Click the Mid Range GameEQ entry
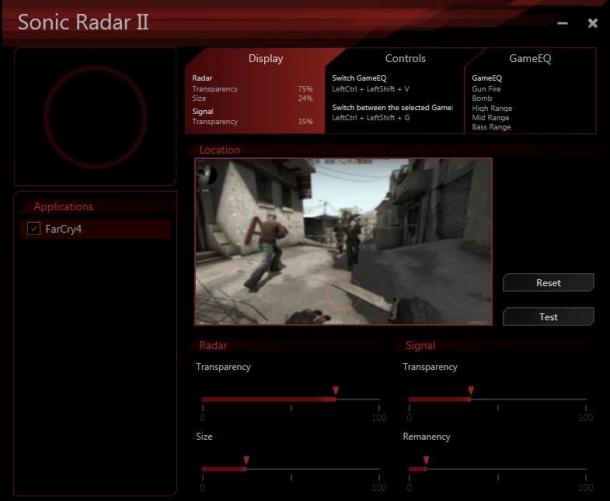Screen dimensions: 610x501 pyautogui.click(x=490, y=117)
